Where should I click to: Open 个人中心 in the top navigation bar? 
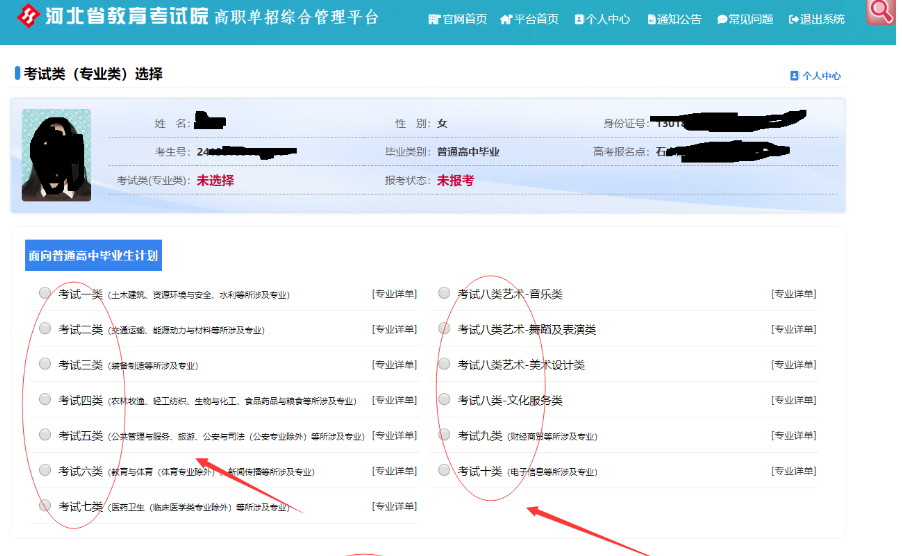(601, 19)
